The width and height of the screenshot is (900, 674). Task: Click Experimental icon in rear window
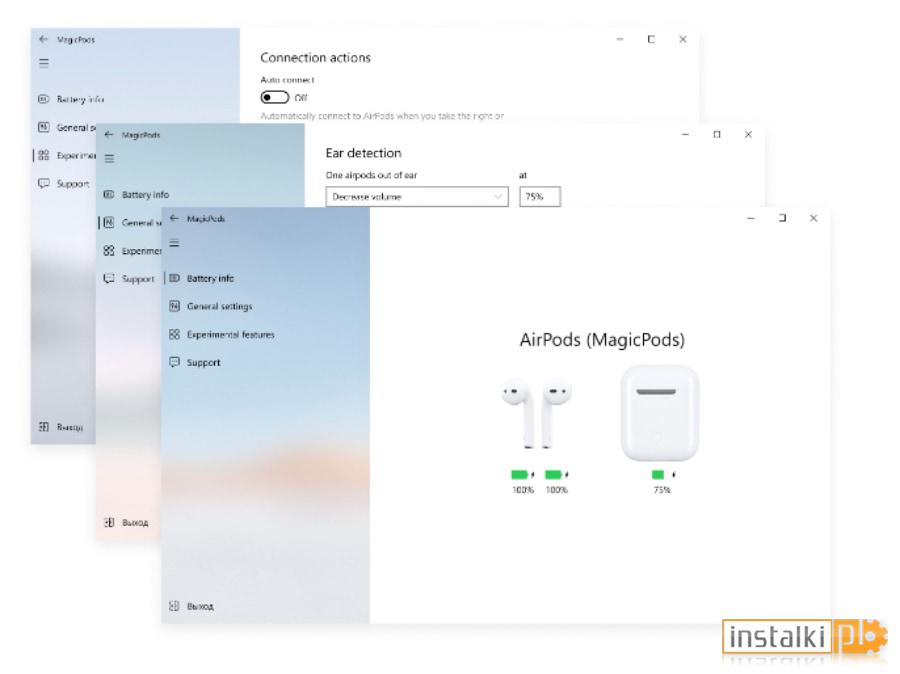(44, 155)
